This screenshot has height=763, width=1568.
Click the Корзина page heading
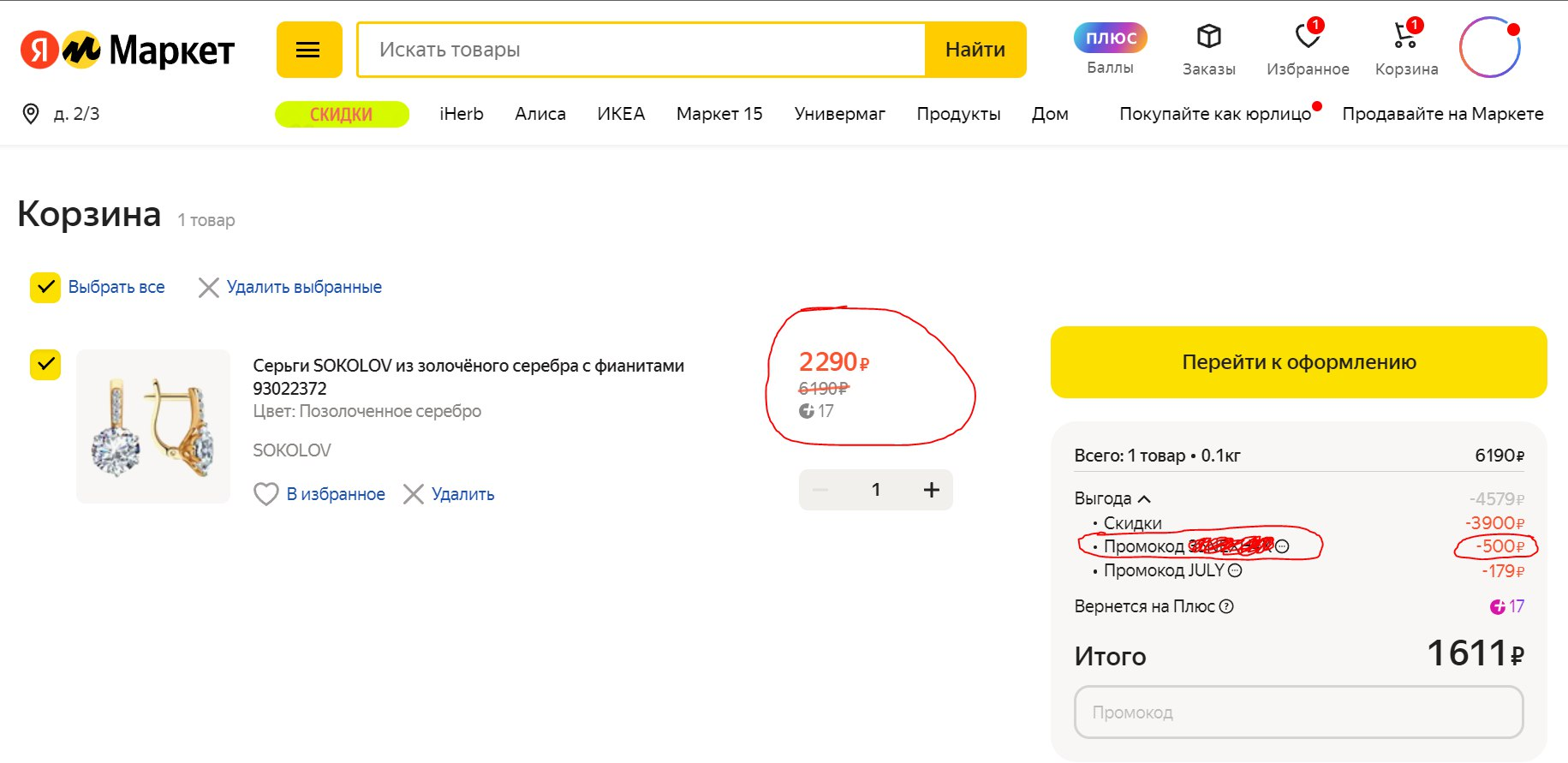tap(89, 214)
